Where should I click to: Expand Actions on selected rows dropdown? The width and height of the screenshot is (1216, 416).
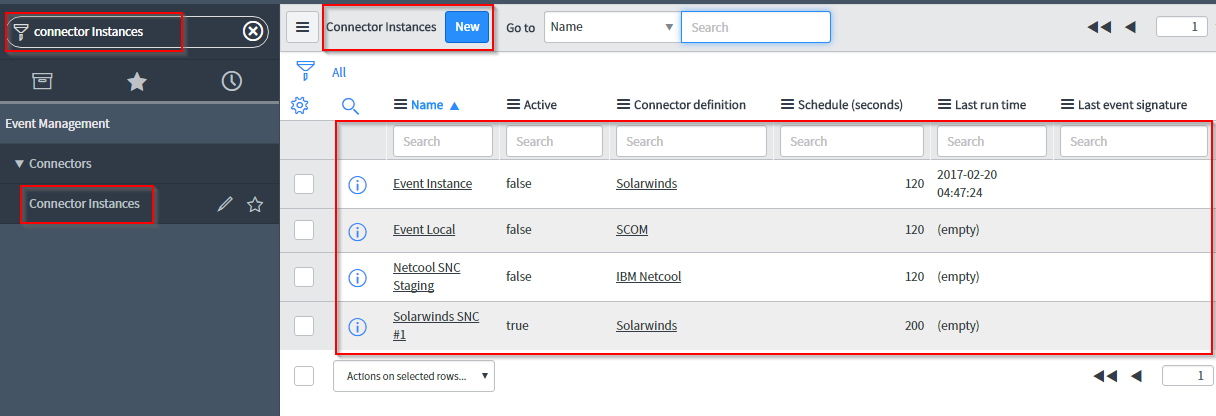point(414,376)
